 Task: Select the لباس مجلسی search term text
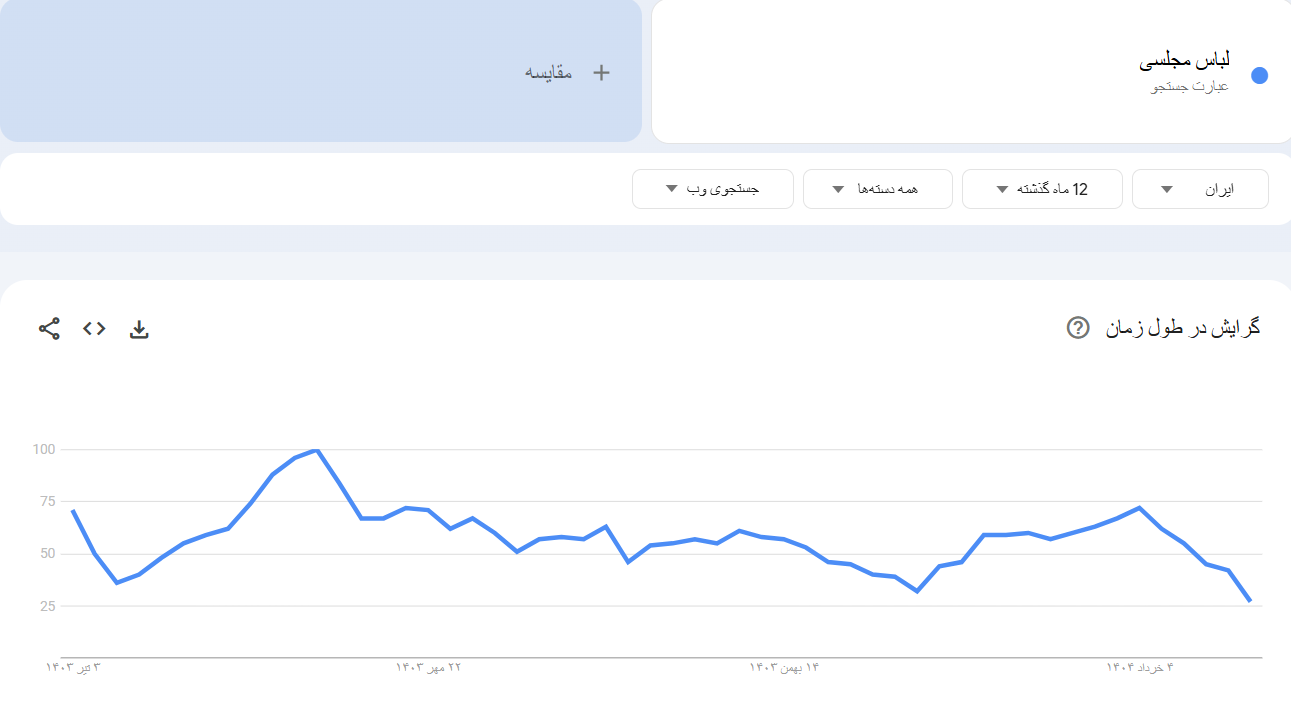click(1184, 61)
